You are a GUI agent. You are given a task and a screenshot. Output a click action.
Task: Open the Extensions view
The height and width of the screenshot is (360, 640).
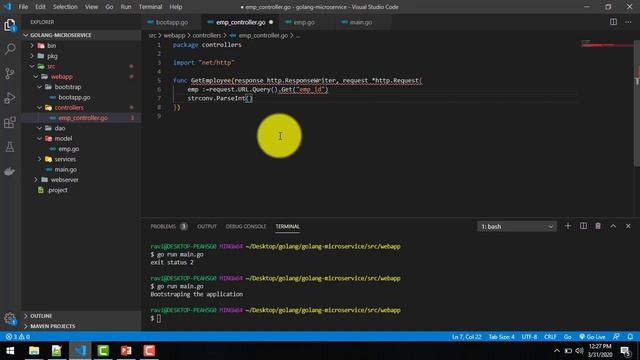[x=10, y=122]
